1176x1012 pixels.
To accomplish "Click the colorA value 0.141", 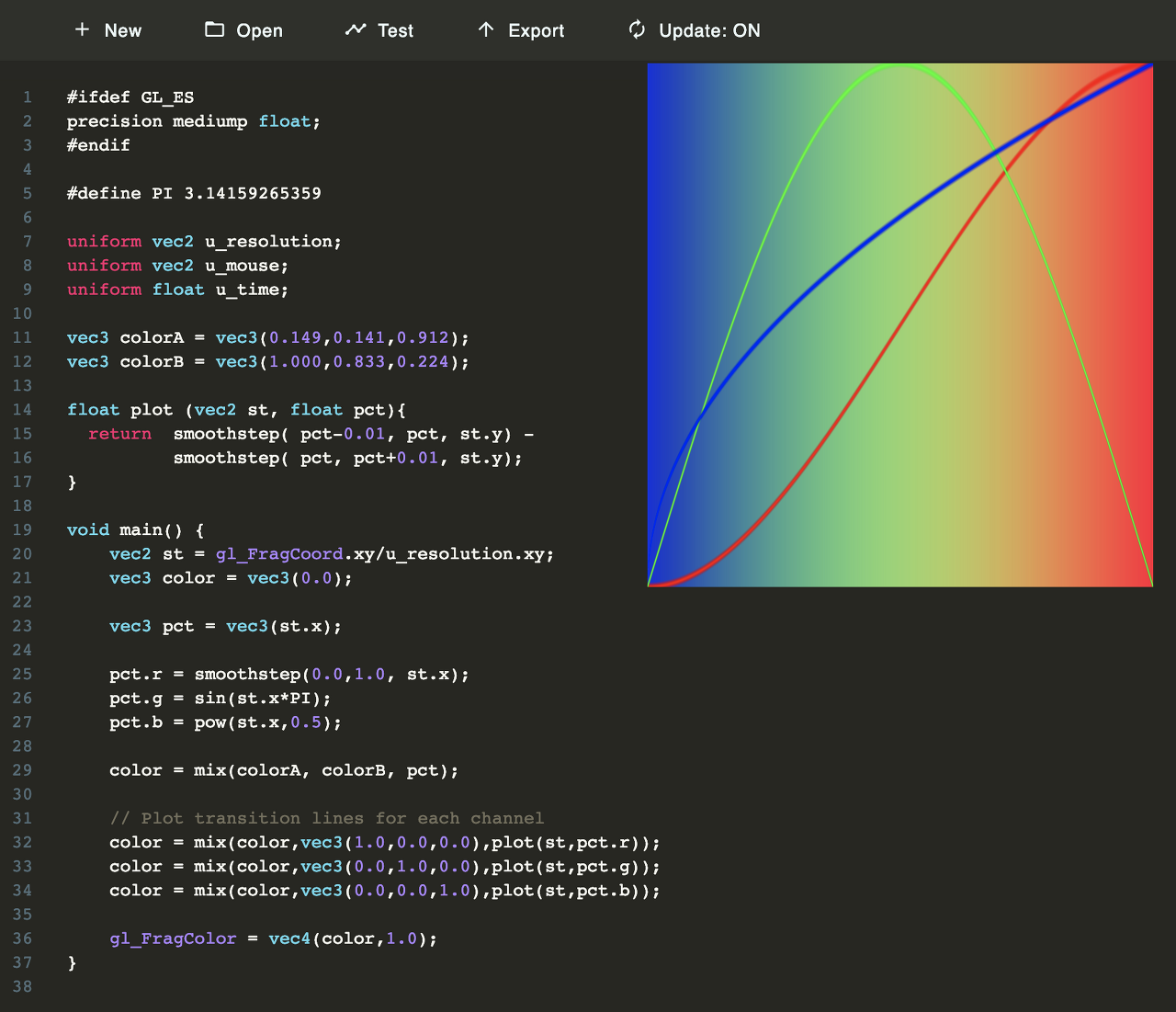I will click(x=359, y=337).
